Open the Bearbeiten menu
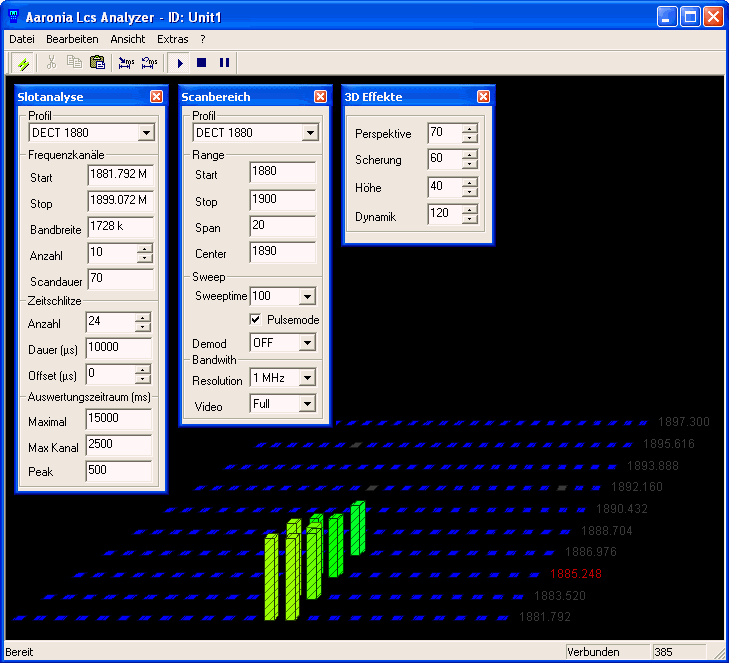729x663 pixels. 72,39
